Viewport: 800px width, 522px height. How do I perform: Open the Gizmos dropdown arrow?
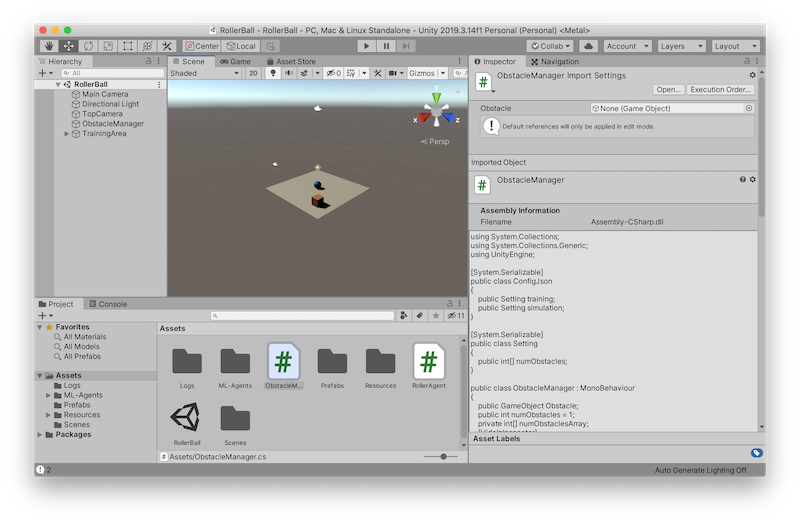[x=443, y=73]
